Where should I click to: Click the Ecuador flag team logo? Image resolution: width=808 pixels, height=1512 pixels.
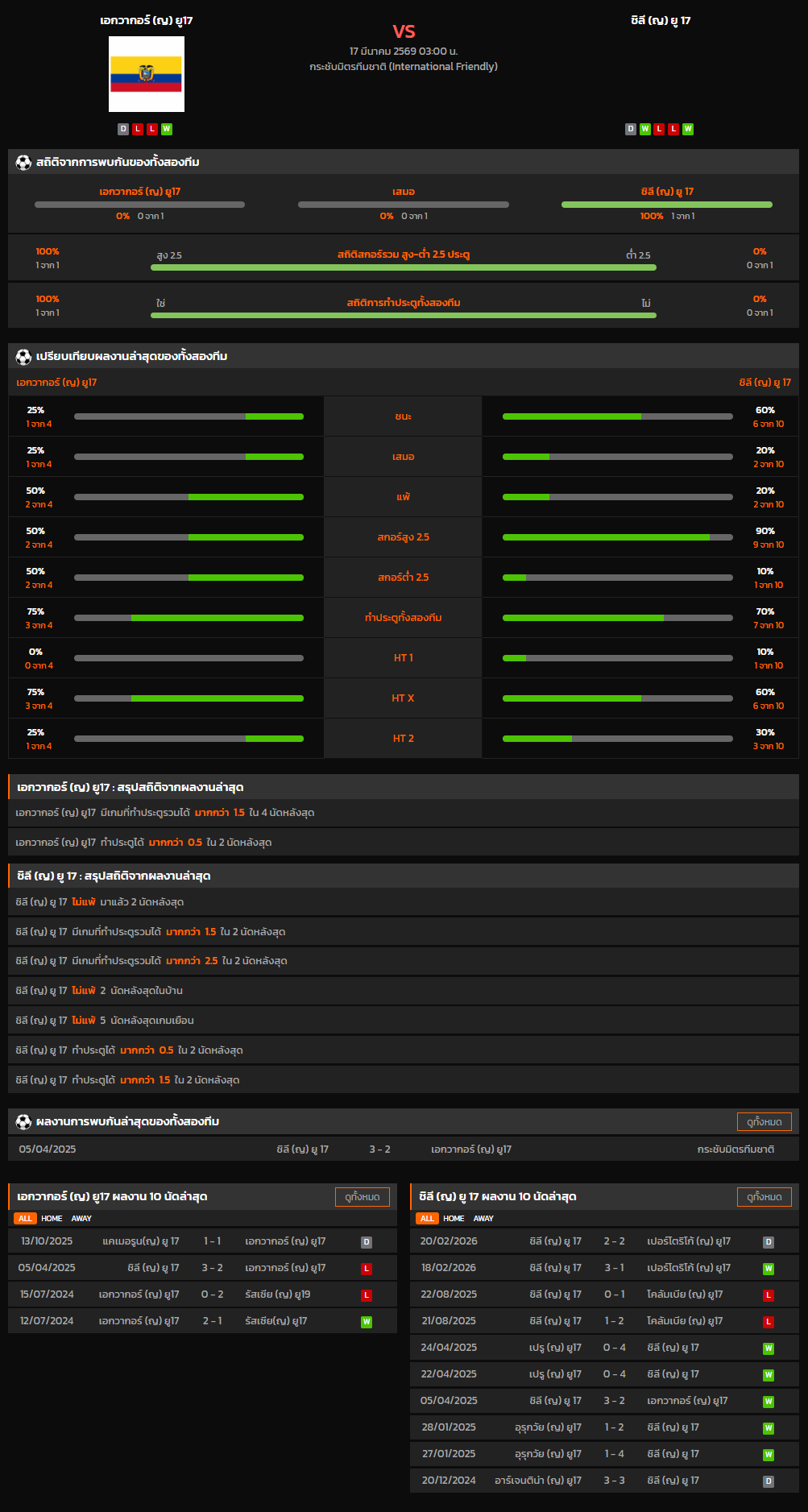pyautogui.click(x=147, y=74)
